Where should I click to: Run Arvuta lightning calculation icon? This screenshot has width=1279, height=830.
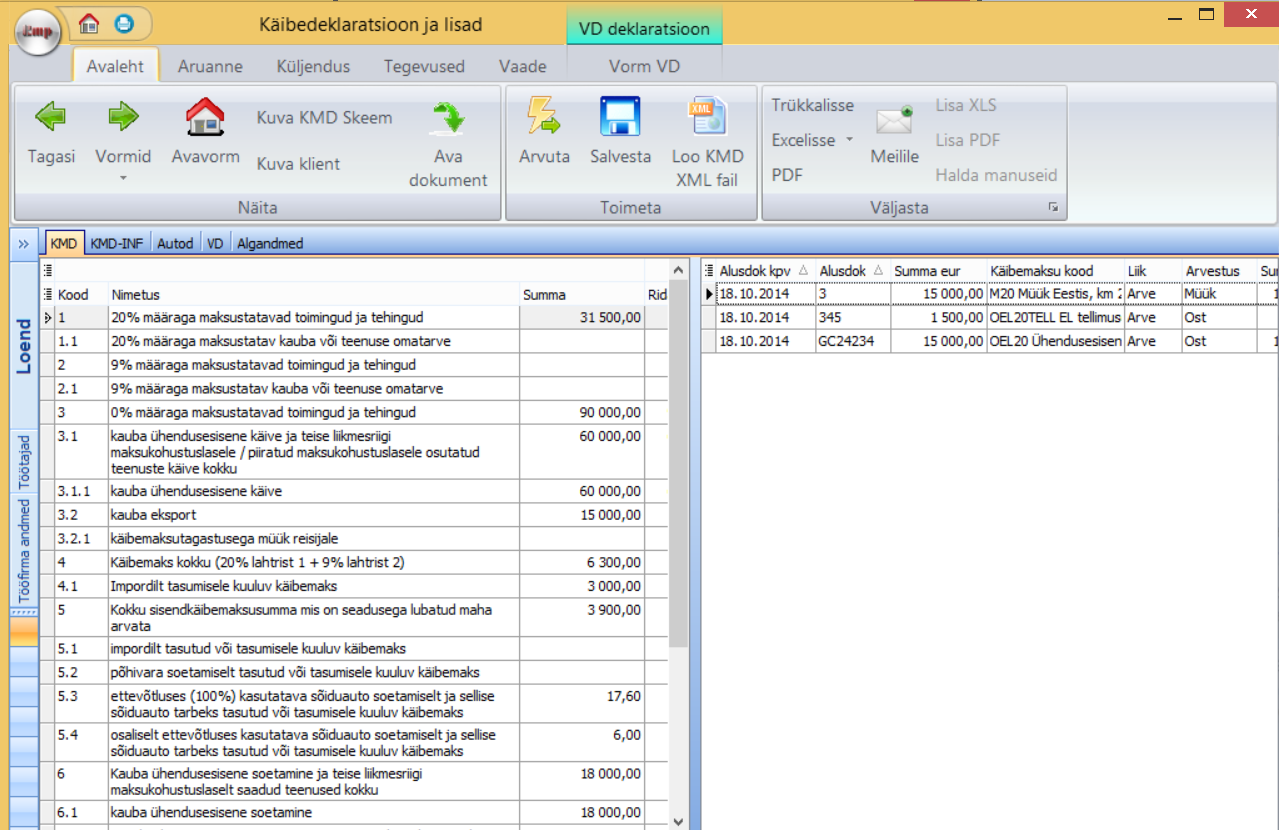tap(544, 118)
